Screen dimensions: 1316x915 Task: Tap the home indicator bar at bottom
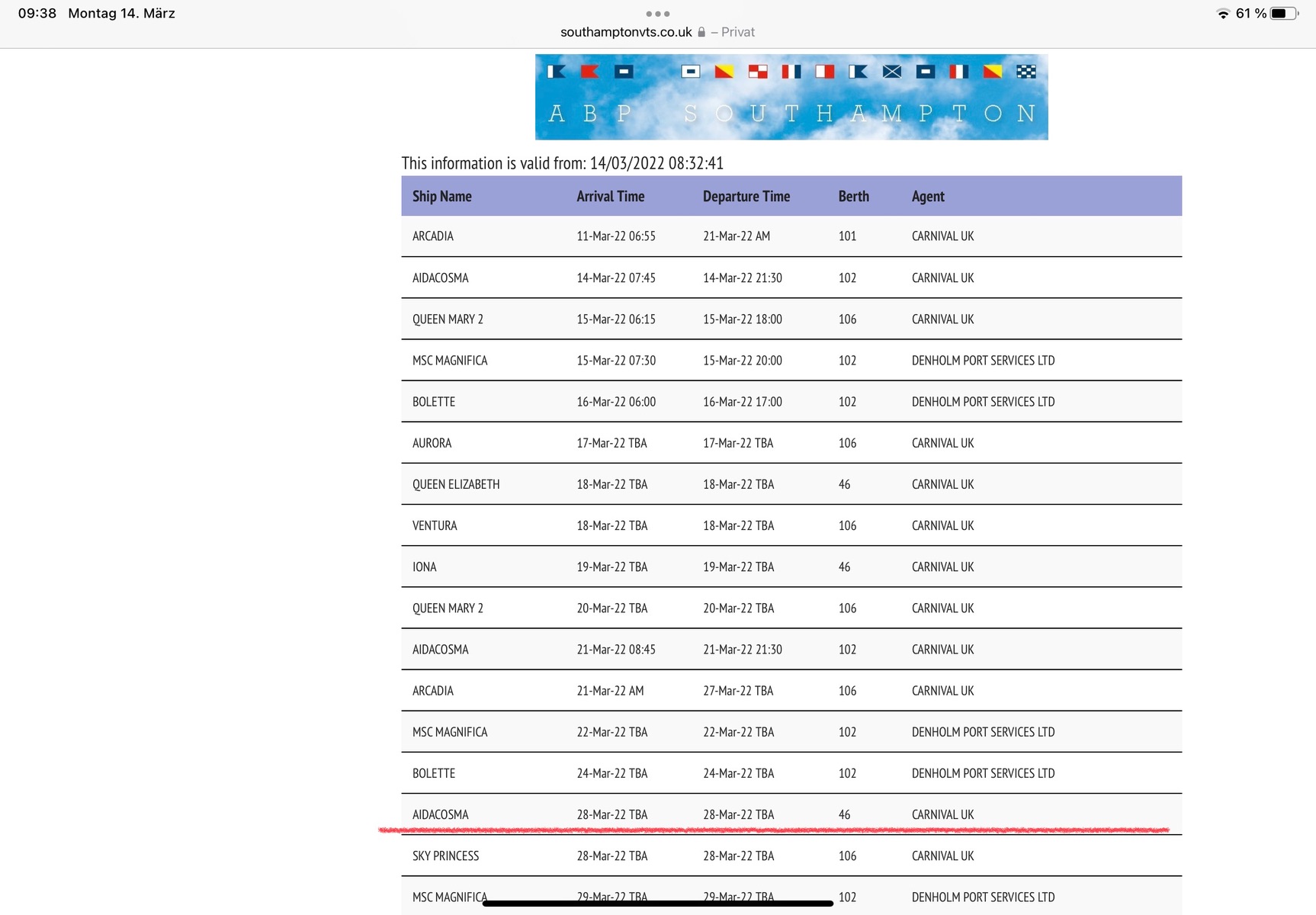(657, 904)
